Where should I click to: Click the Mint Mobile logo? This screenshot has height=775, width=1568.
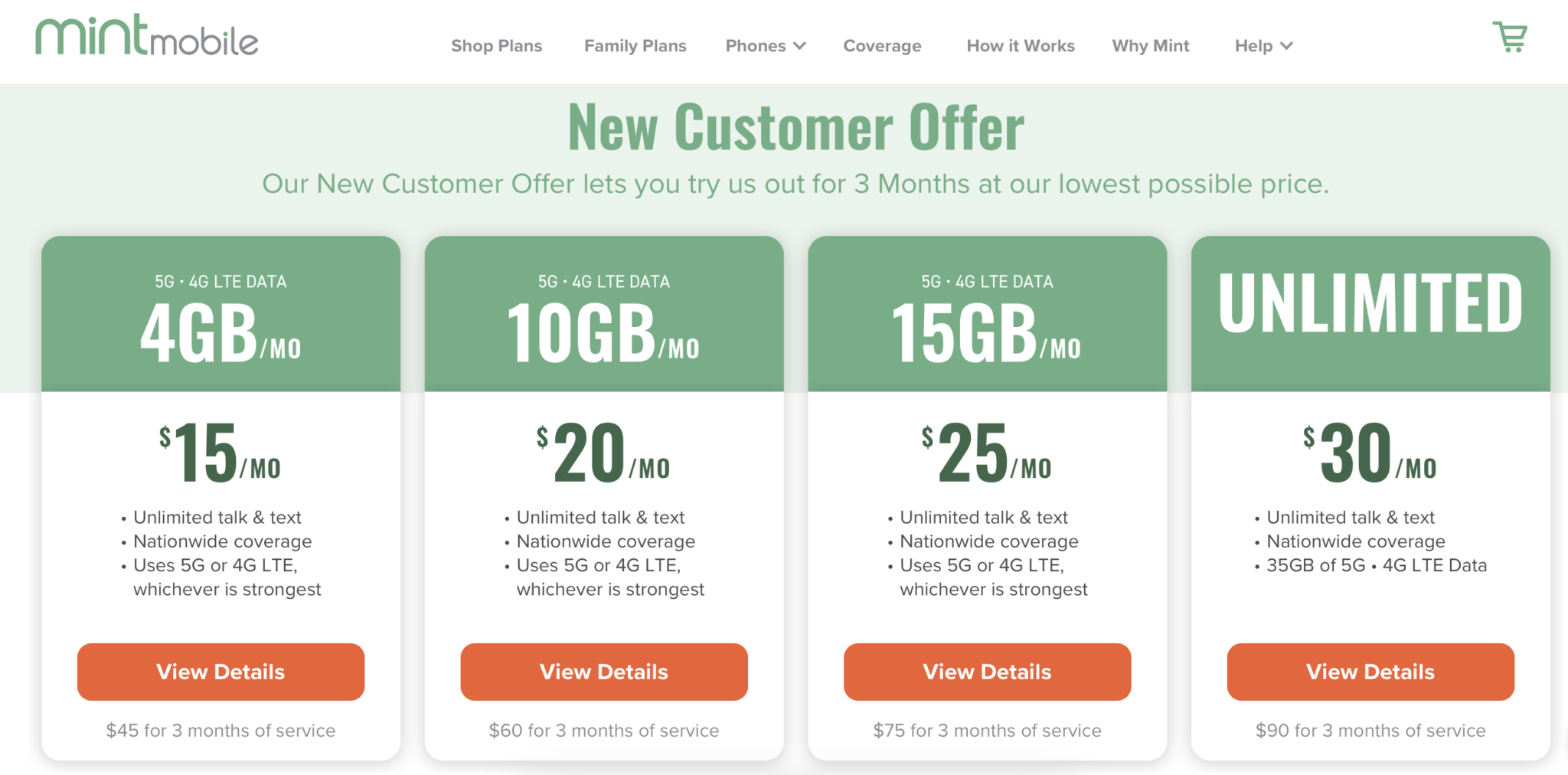pyautogui.click(x=146, y=35)
